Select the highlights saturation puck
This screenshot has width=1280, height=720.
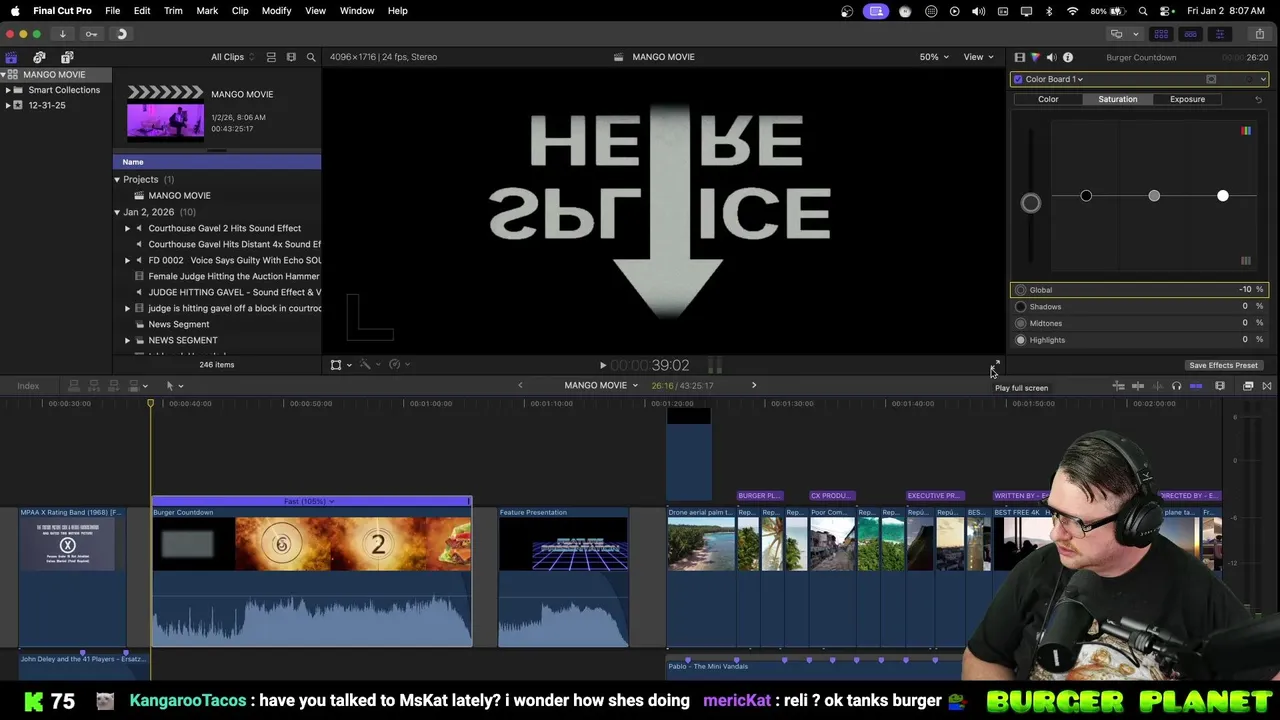(x=1222, y=195)
